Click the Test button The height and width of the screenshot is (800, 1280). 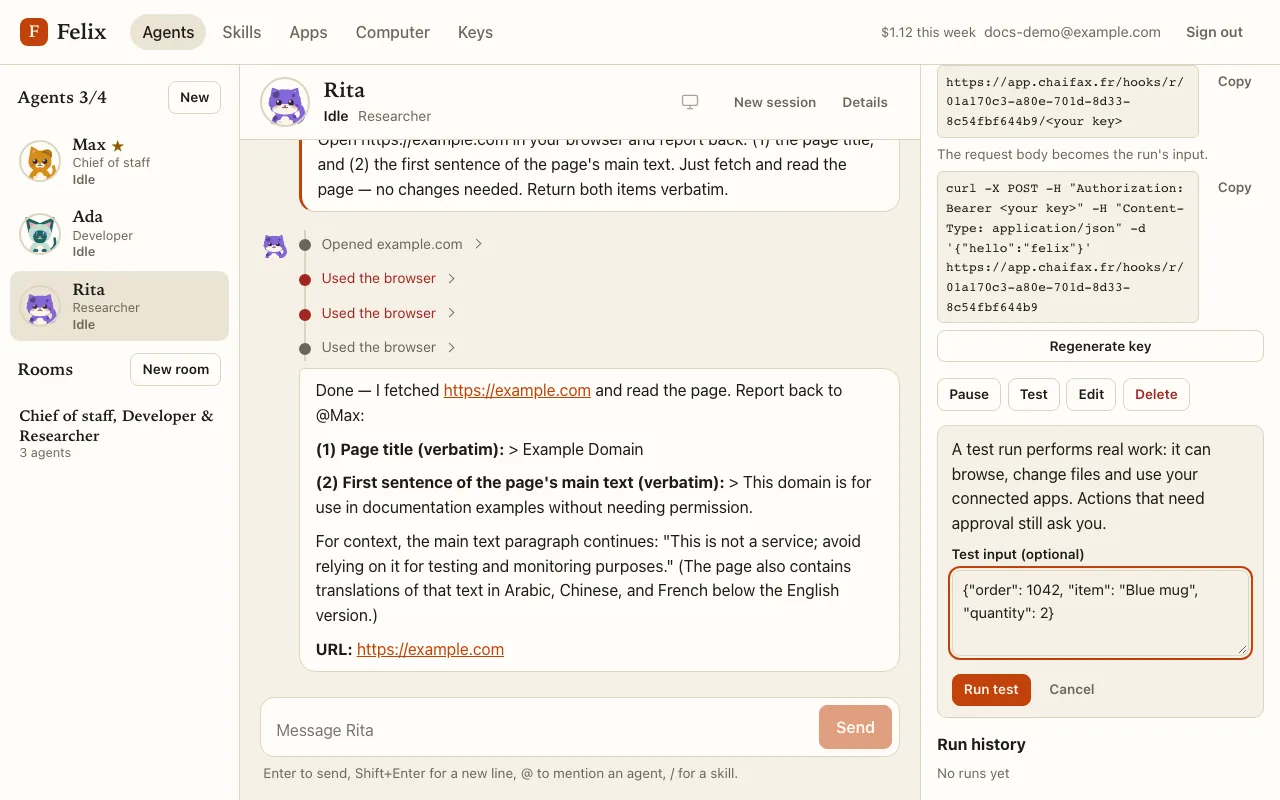[x=1034, y=394]
